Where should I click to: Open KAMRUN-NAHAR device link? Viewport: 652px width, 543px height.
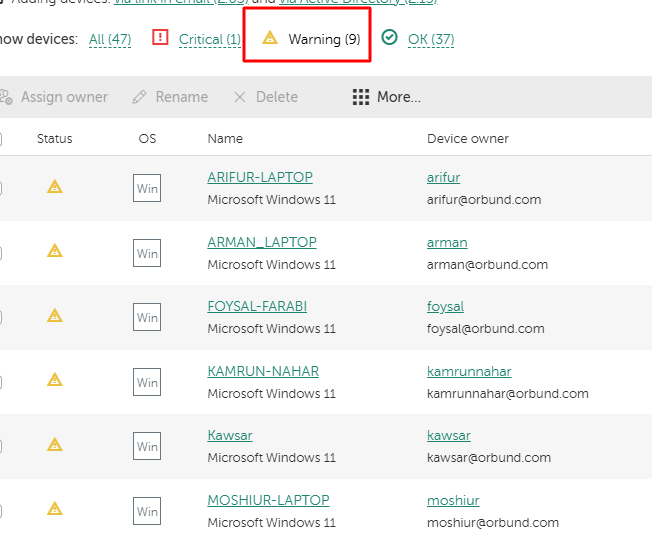263,371
